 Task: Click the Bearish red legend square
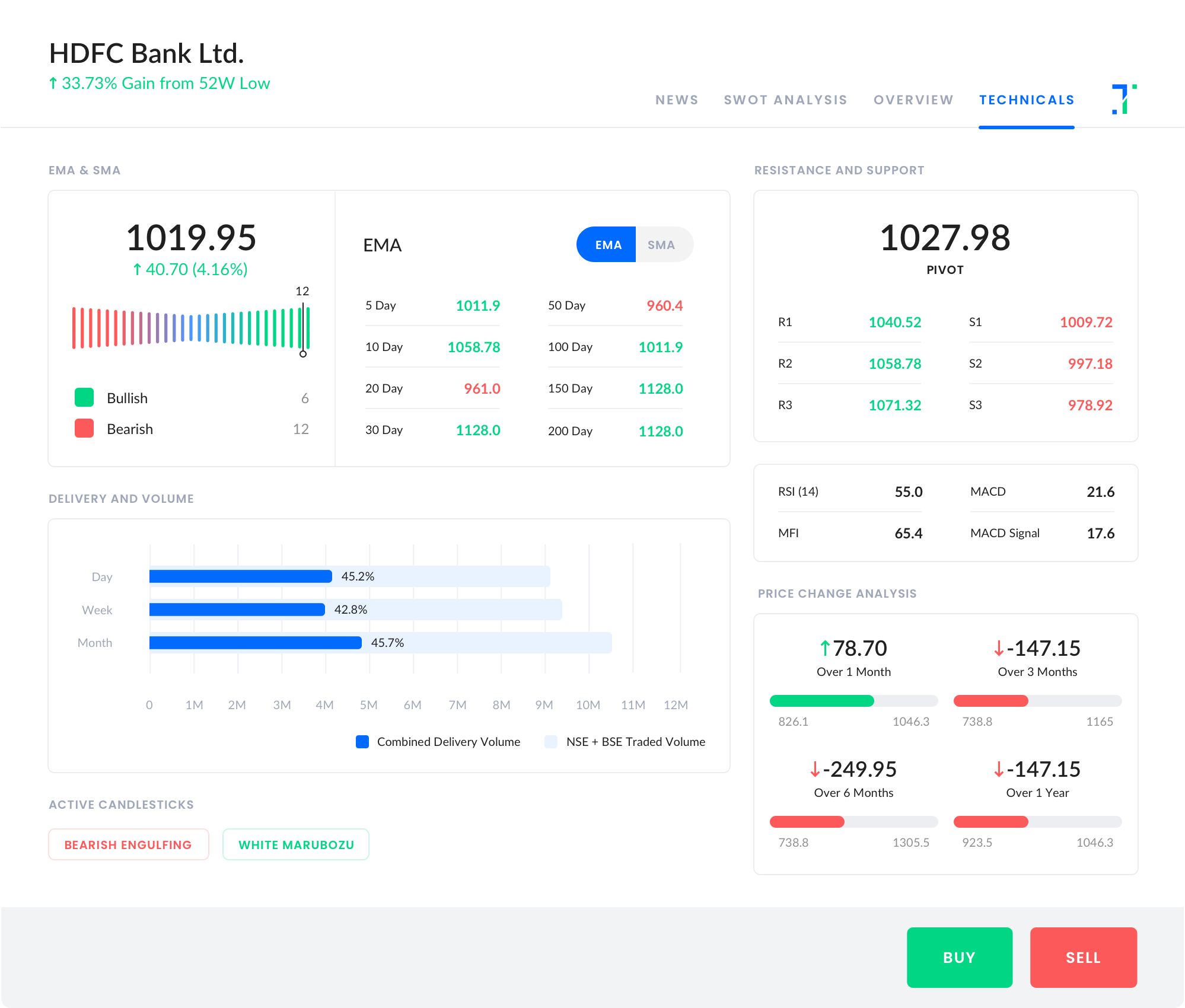click(x=84, y=428)
